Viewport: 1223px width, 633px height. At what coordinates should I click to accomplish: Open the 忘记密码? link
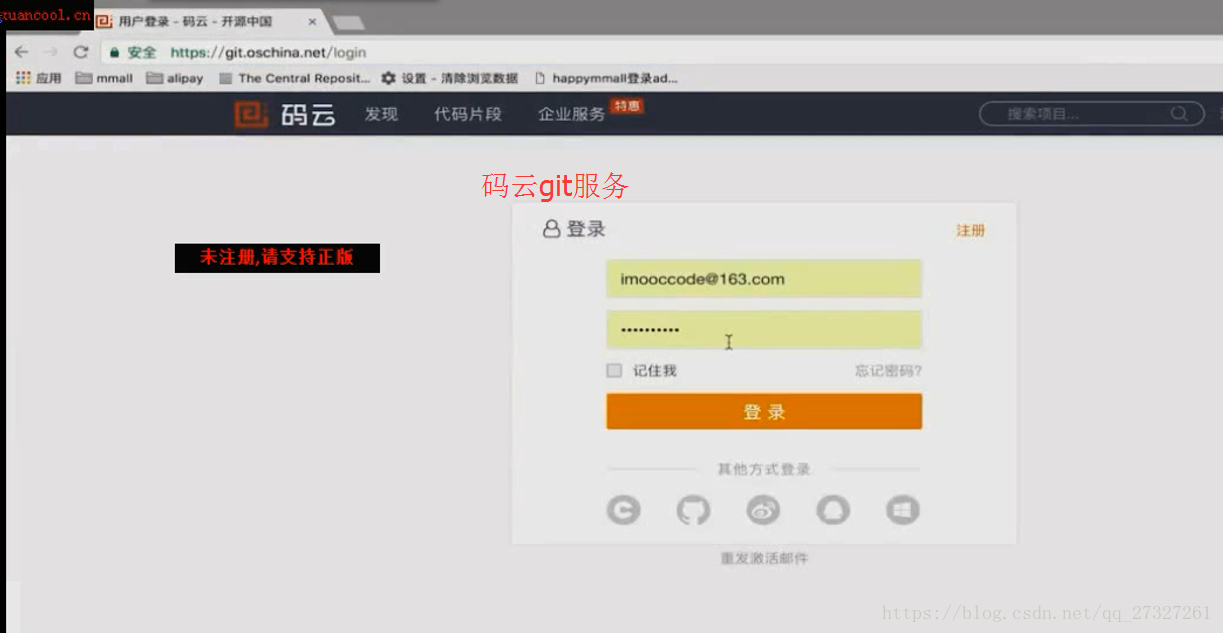coord(888,371)
